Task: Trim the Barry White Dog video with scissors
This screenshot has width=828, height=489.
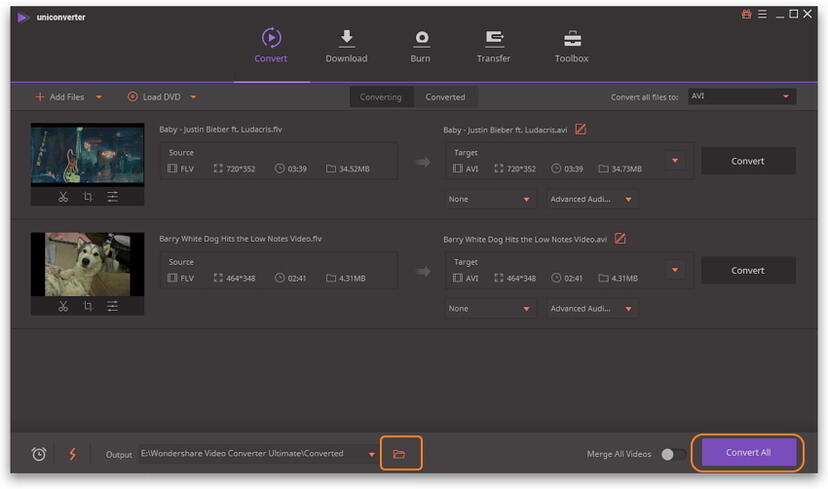Action: [63, 306]
